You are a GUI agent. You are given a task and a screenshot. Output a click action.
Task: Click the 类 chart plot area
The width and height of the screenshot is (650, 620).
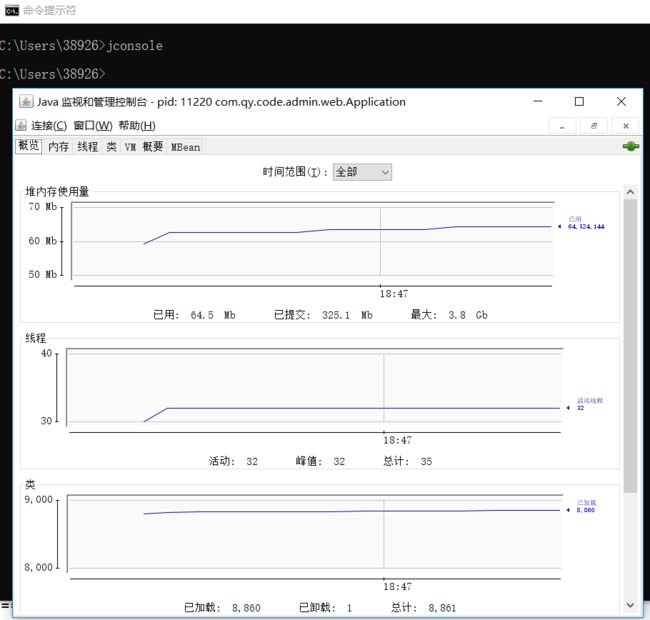[x=314, y=532]
